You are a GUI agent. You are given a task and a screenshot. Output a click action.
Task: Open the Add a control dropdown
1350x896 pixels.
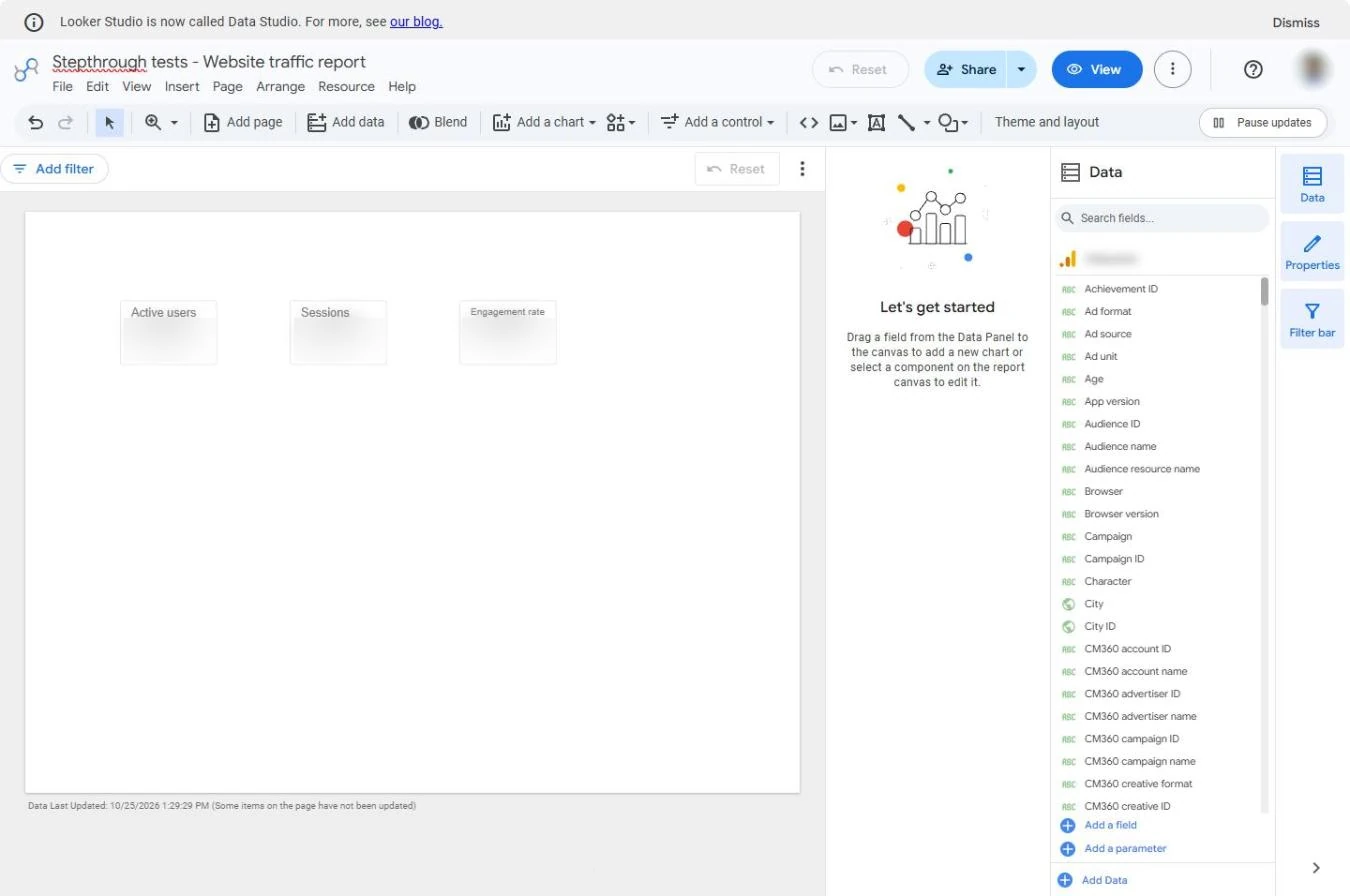point(717,122)
